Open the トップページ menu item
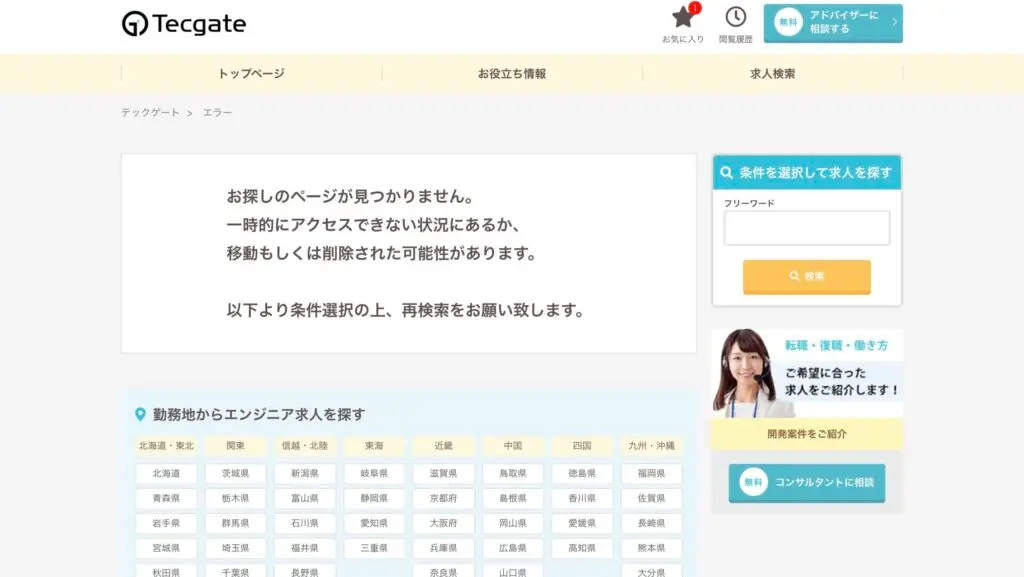The image size is (1024, 577). pos(251,74)
